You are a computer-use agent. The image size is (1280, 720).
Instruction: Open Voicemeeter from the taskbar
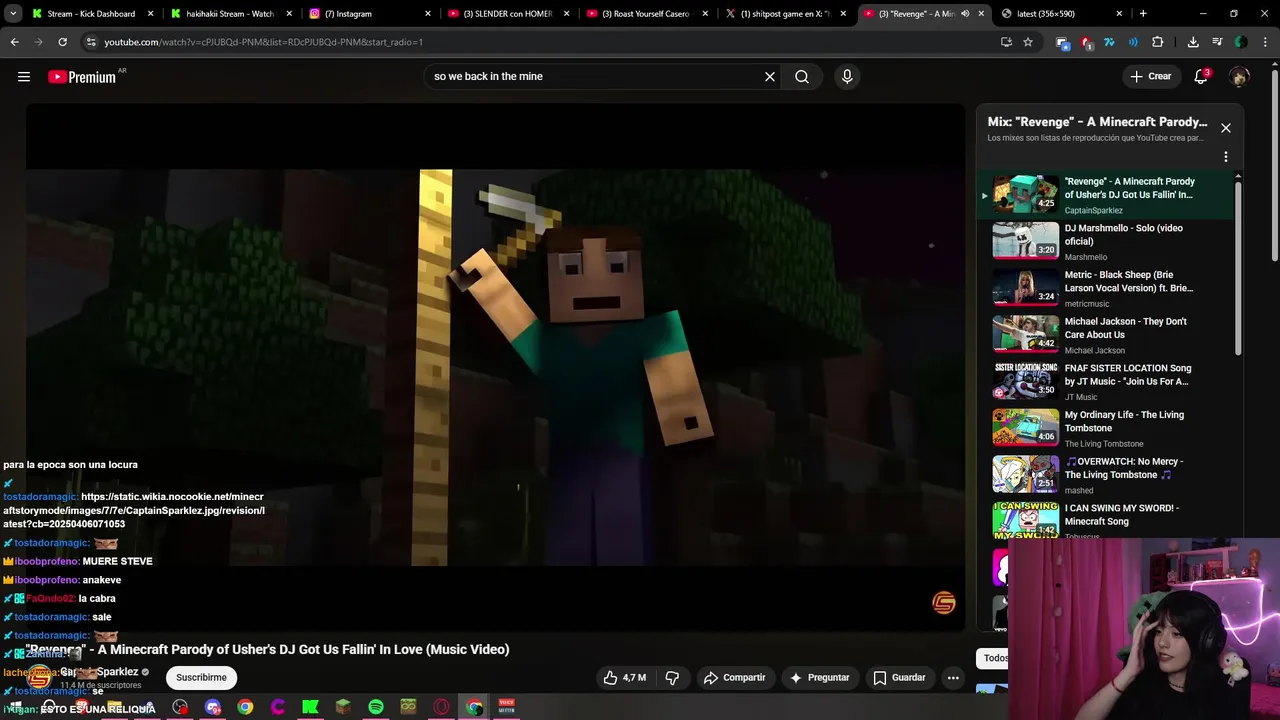(506, 707)
